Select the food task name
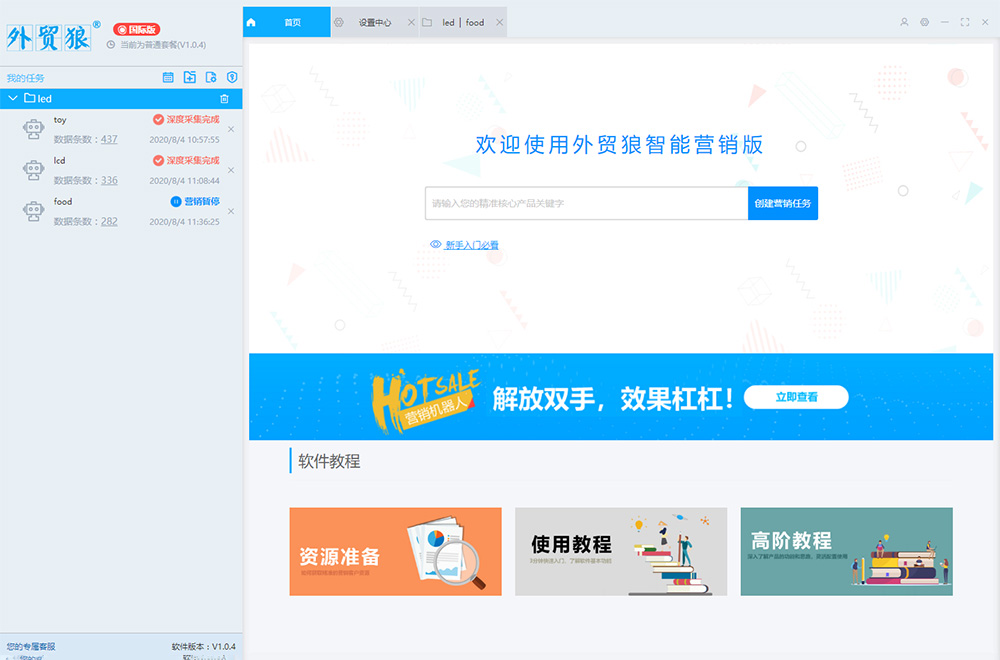1000x660 pixels. 63,202
